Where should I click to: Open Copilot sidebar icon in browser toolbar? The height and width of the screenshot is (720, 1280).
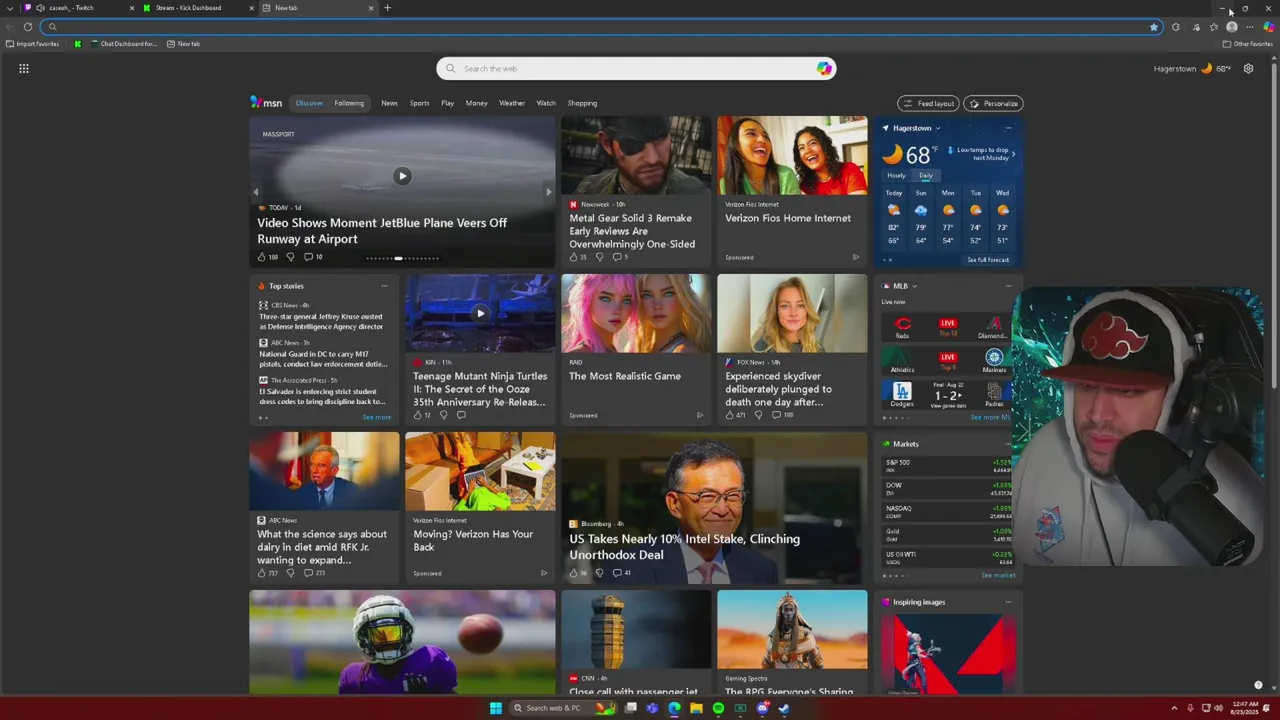pyautogui.click(x=1268, y=27)
